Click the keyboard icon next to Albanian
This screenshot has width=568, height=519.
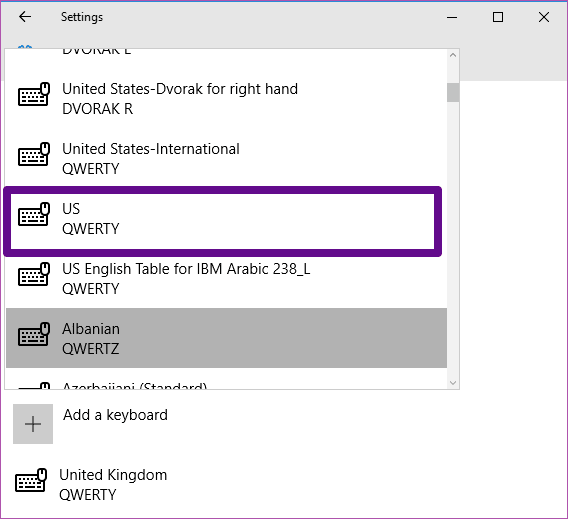pos(34,334)
